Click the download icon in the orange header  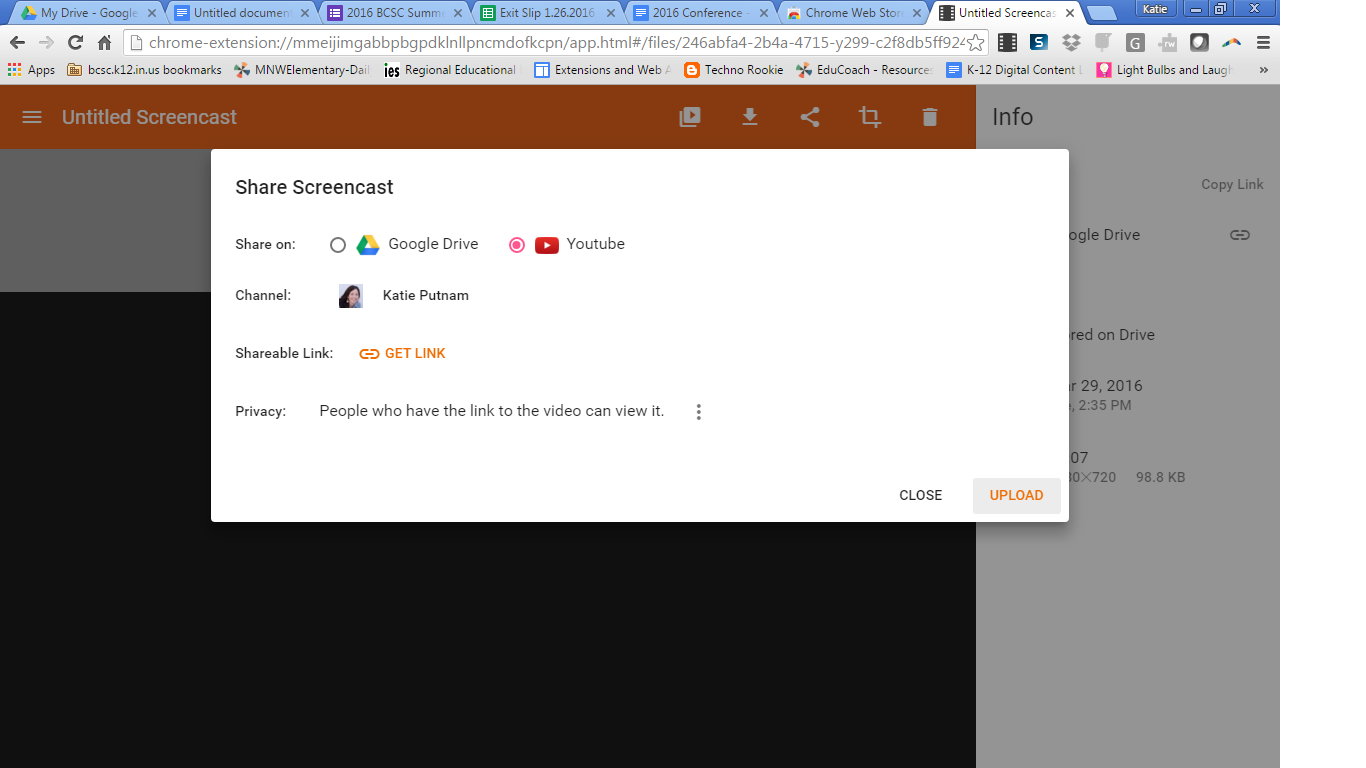[x=750, y=117]
